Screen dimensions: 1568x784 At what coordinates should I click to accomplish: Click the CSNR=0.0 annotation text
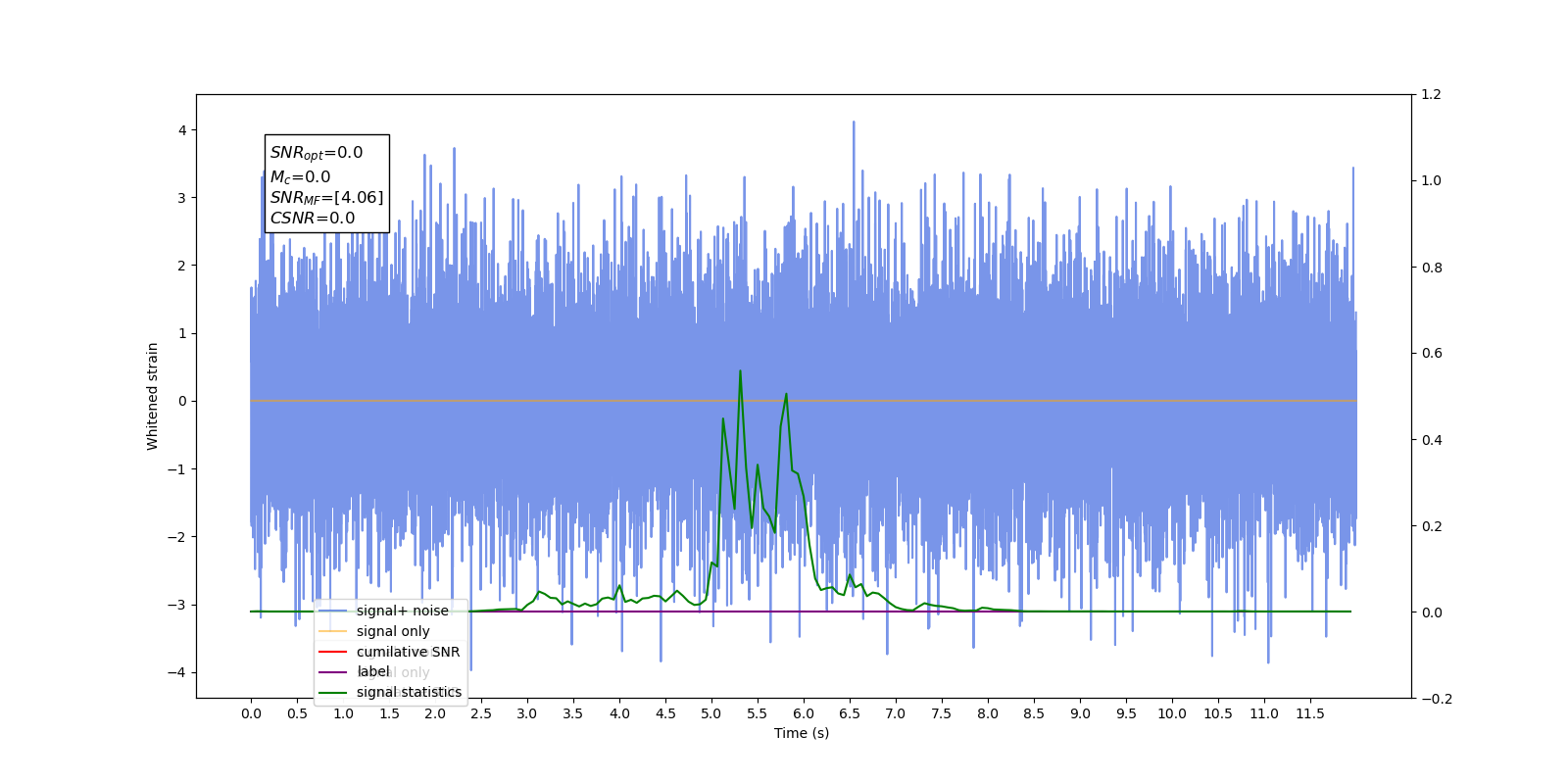[x=313, y=219]
